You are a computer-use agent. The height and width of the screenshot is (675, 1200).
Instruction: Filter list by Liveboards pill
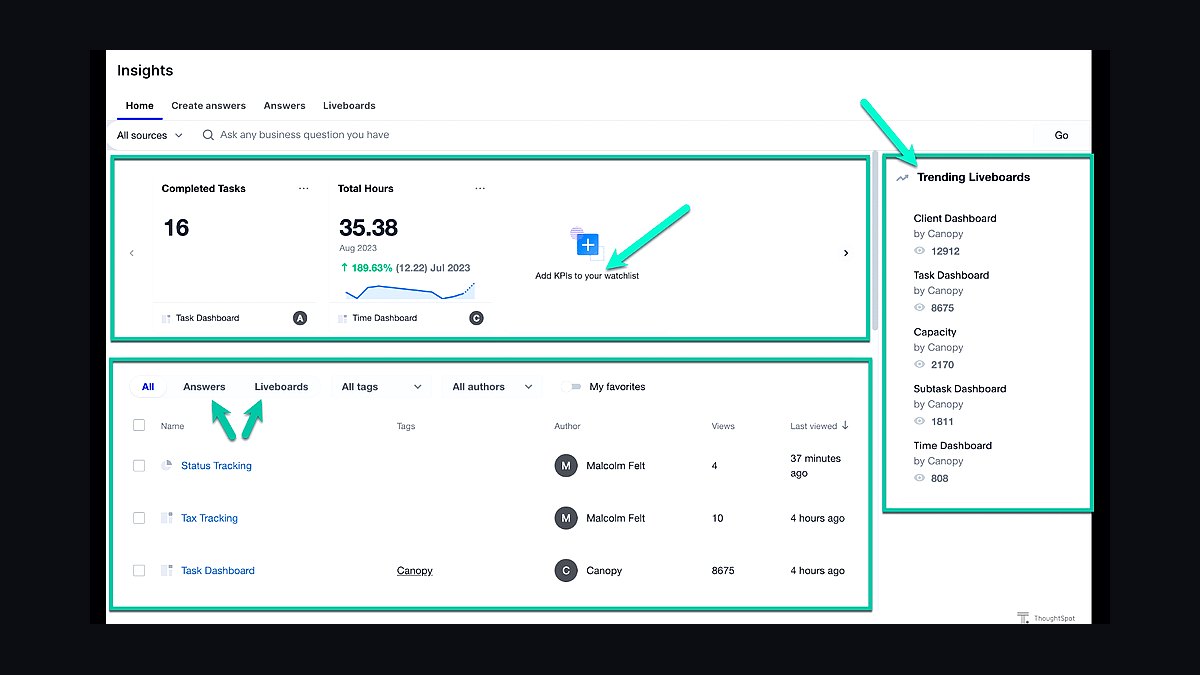click(281, 387)
